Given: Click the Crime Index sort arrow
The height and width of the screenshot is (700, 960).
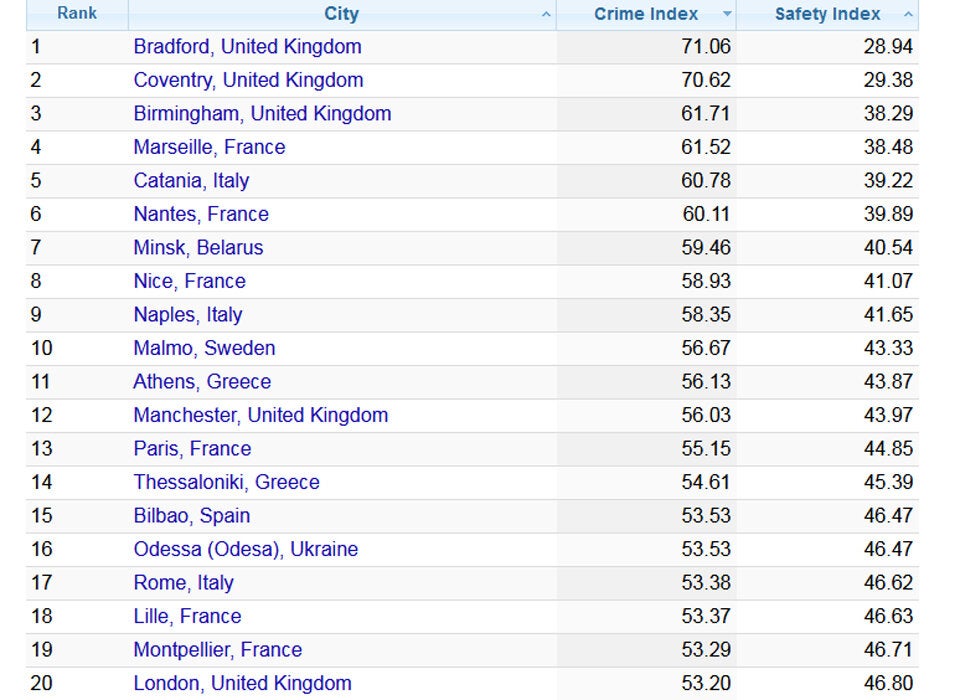Looking at the screenshot, I should pyautogui.click(x=727, y=15).
